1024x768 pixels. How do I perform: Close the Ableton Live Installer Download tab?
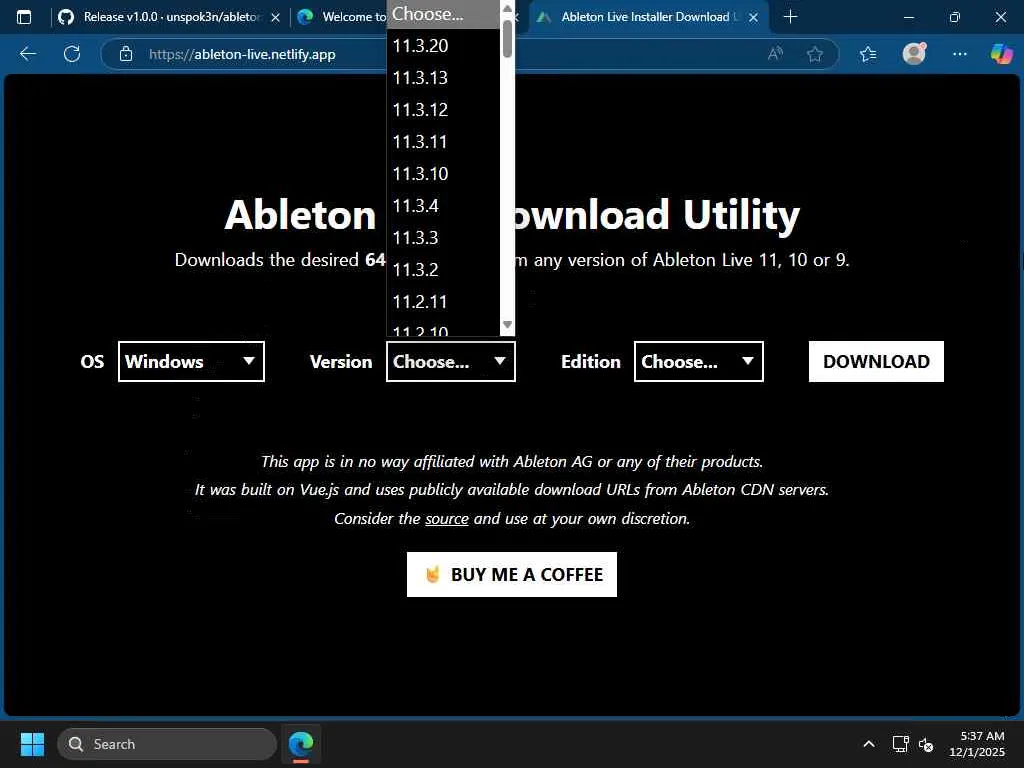[754, 18]
